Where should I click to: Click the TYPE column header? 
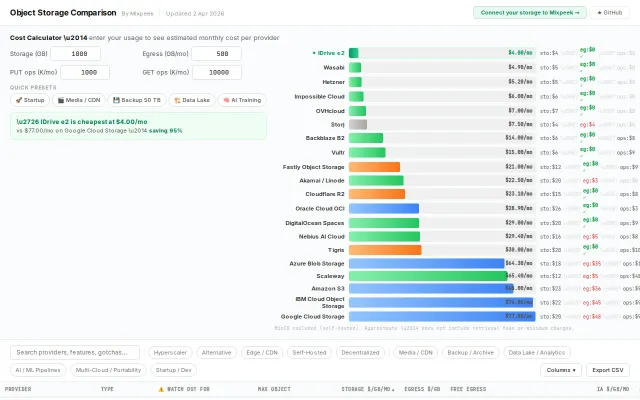point(107,389)
